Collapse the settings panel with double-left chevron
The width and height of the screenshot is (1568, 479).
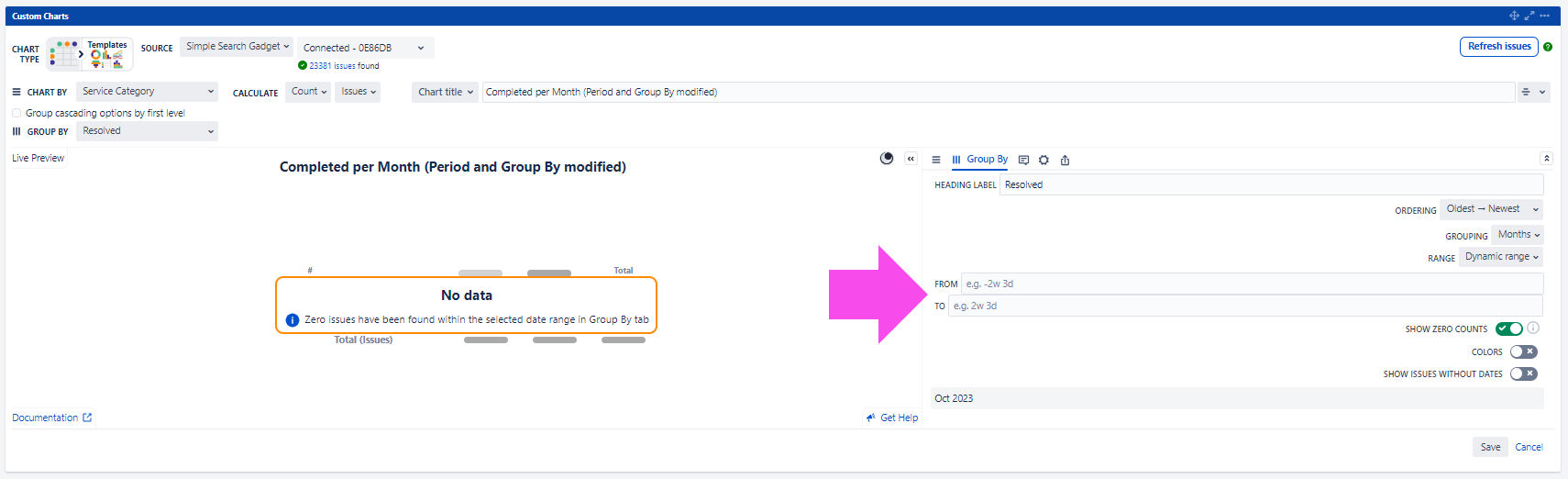(911, 159)
